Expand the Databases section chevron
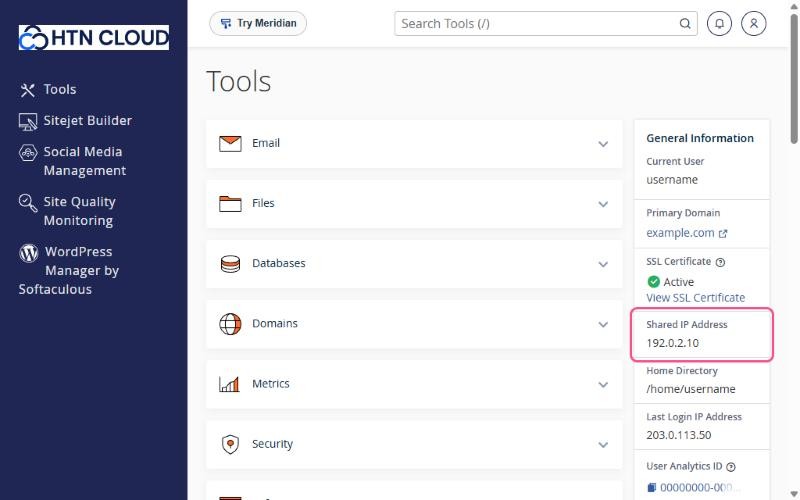 (x=603, y=264)
